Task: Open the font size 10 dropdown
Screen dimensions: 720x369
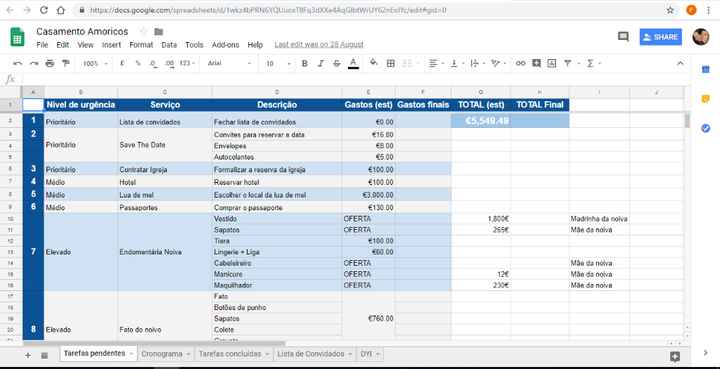Action: 278,63
